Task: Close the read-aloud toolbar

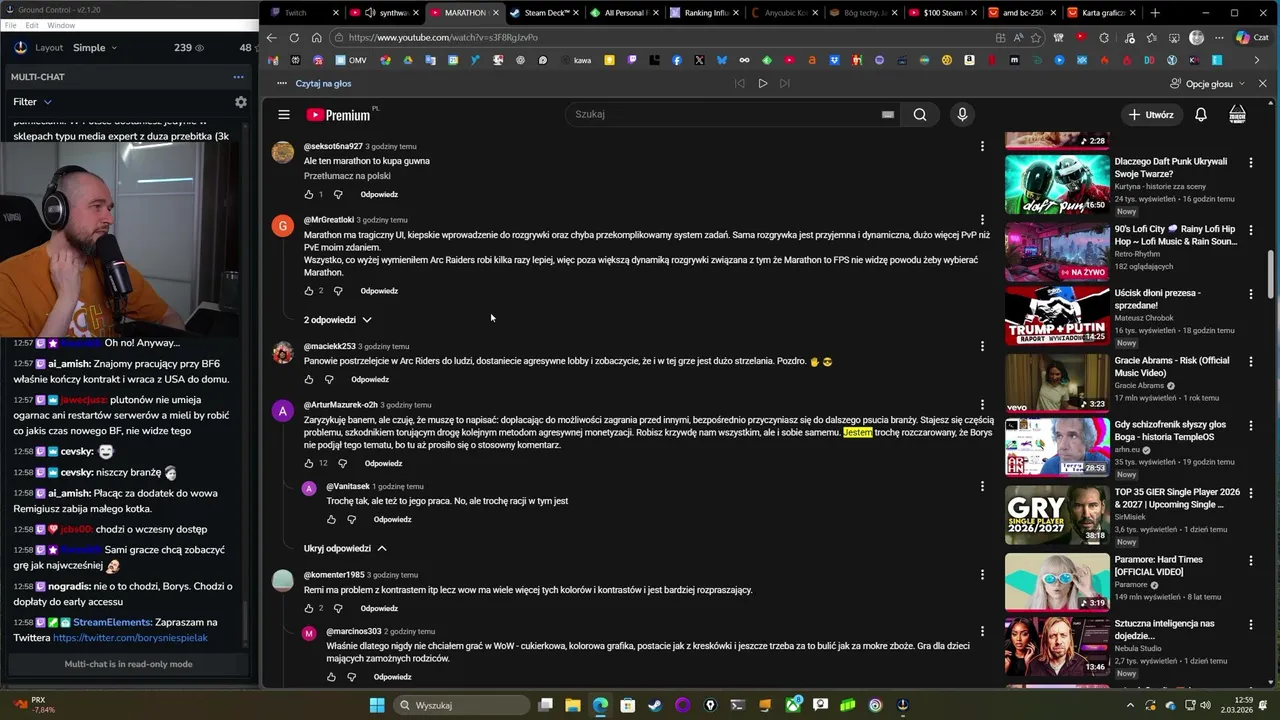Action: pos(1262,84)
